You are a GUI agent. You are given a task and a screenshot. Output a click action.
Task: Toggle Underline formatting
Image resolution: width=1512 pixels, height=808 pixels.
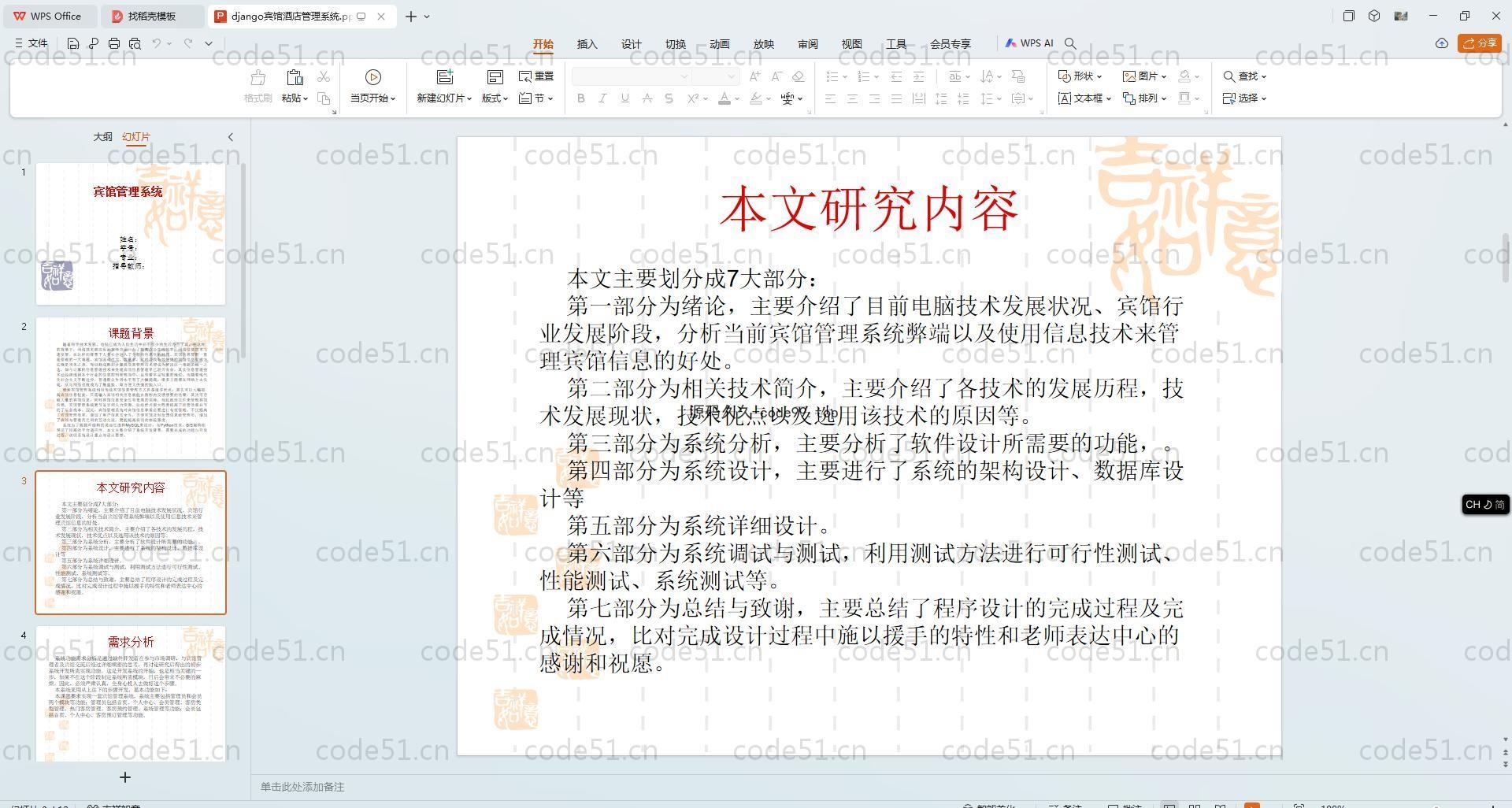click(x=624, y=98)
